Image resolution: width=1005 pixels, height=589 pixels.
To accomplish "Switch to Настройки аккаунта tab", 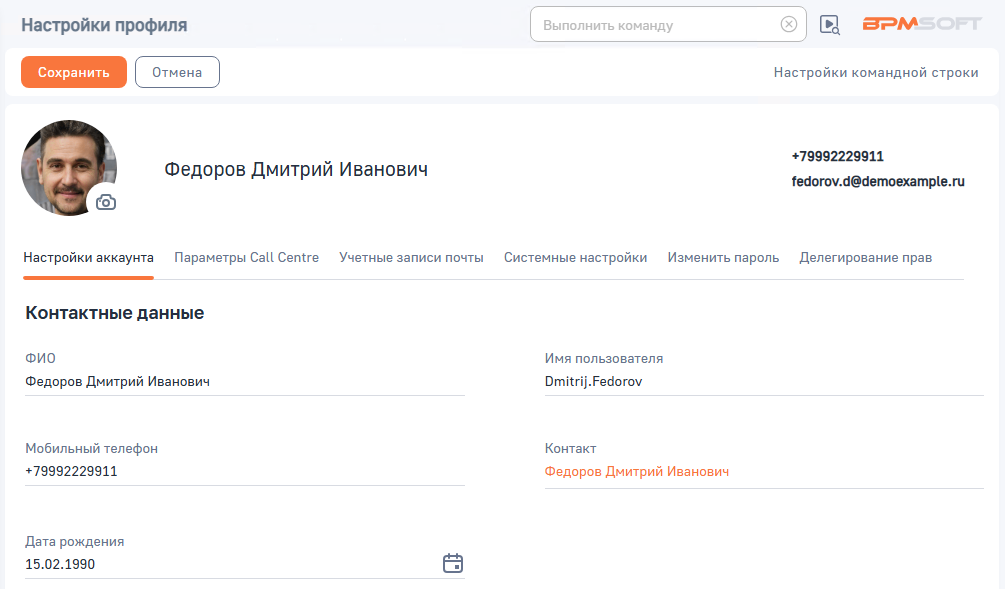I will (88, 258).
